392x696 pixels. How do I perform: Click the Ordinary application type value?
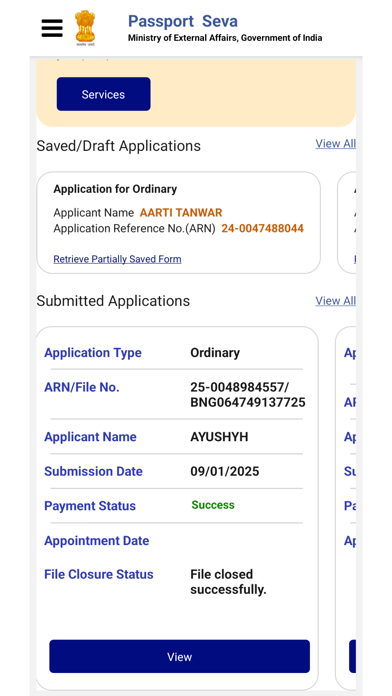[x=215, y=353]
